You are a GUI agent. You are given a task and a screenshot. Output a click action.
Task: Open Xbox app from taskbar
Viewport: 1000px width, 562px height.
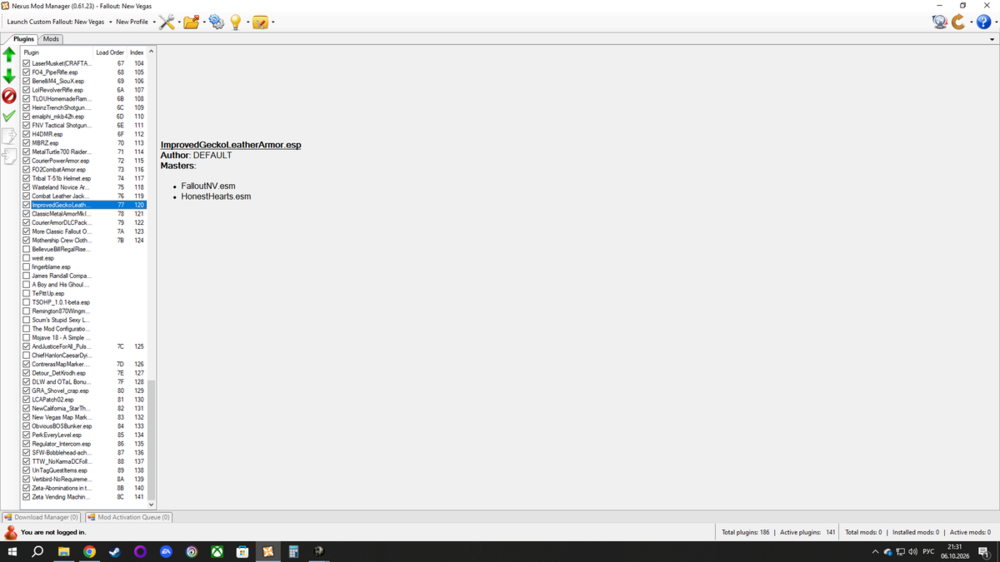coord(217,552)
